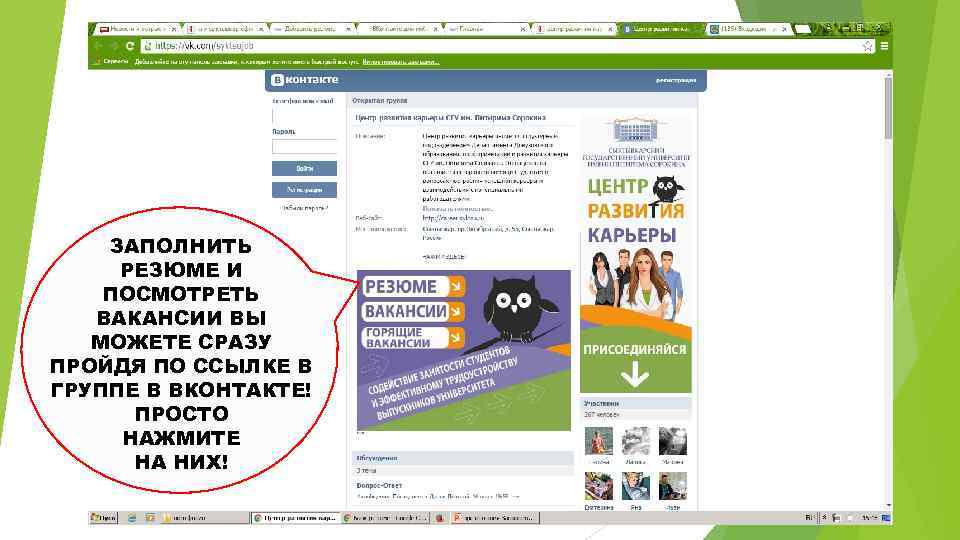
Task: Switch to the last browser tab
Action: point(747,29)
